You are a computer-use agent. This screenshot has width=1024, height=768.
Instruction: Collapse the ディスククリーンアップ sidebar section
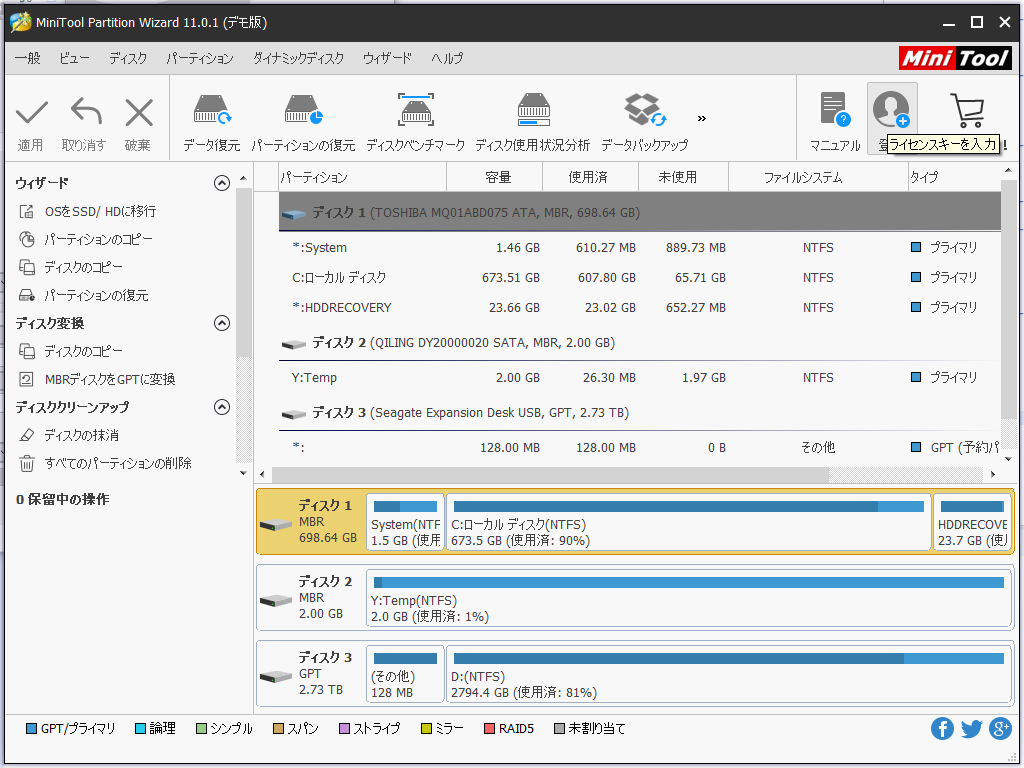click(x=222, y=408)
